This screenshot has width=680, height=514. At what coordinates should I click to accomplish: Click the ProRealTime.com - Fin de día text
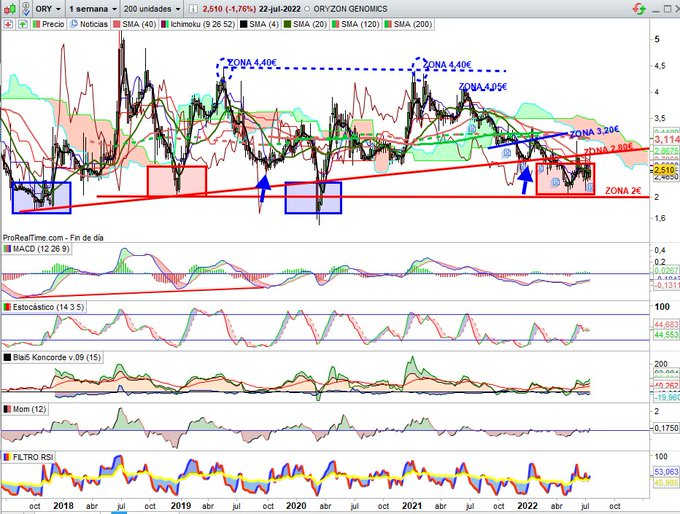click(53, 238)
